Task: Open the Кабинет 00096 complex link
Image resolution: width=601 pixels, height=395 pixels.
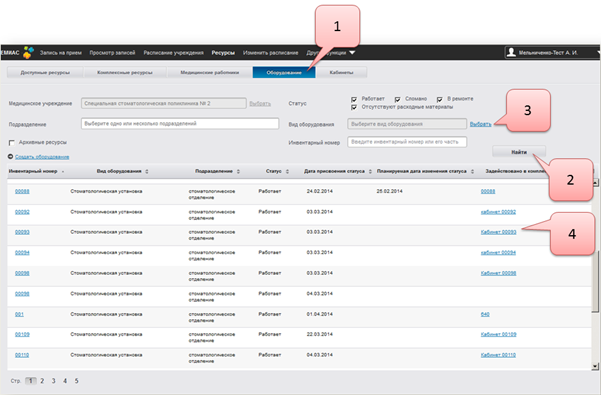Action: [x=498, y=273]
